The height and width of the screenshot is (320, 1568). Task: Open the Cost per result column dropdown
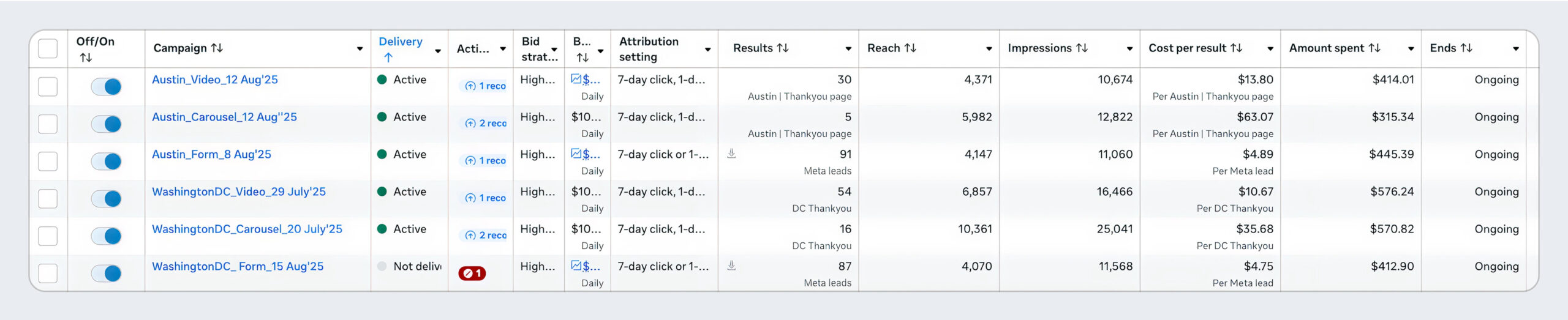pos(1270,49)
